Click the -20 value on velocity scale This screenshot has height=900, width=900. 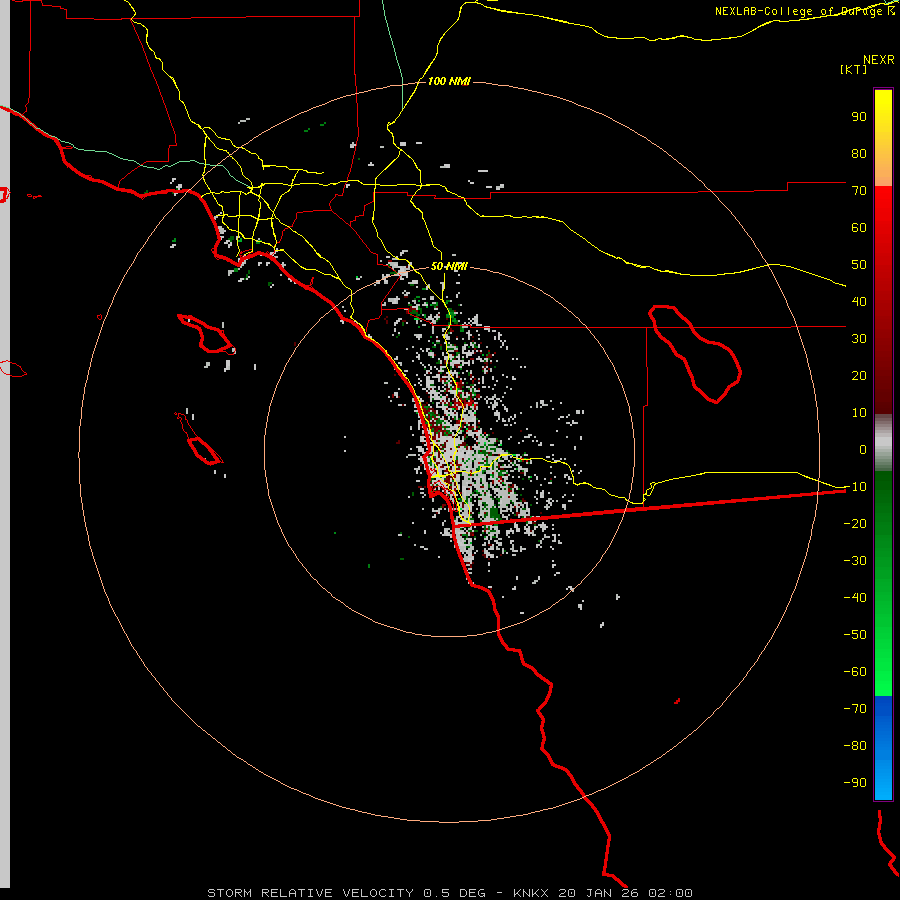(855, 523)
